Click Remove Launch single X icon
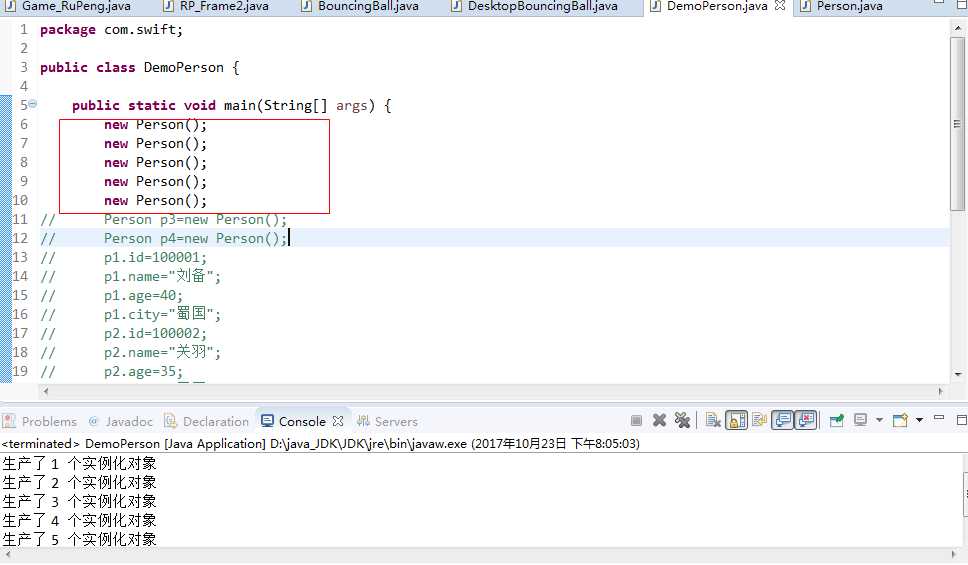 659,421
